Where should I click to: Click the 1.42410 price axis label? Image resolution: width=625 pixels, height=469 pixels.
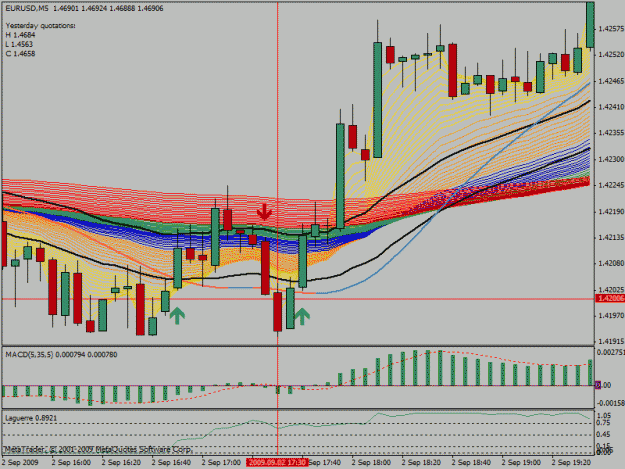pos(611,107)
